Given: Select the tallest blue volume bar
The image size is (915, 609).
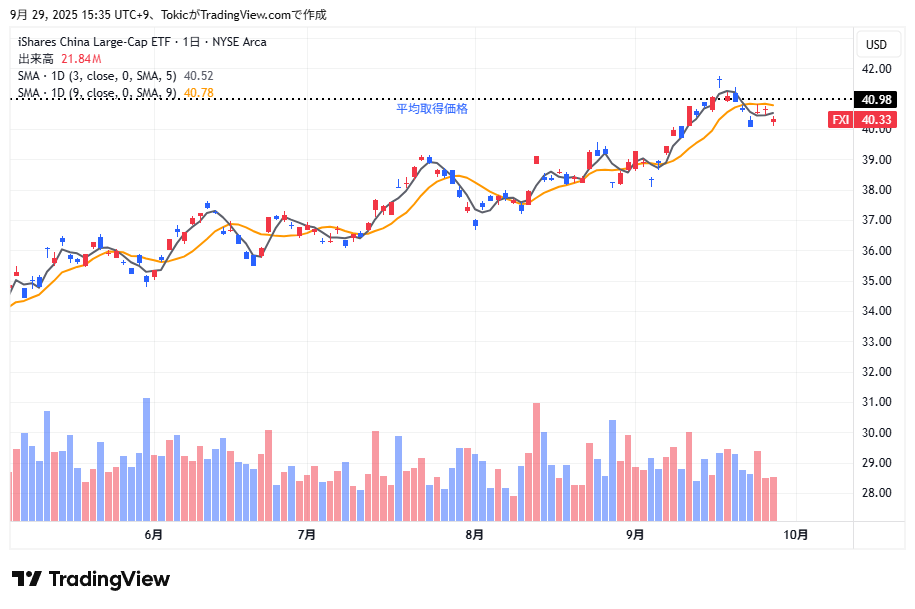Looking at the screenshot, I should pos(146,458).
